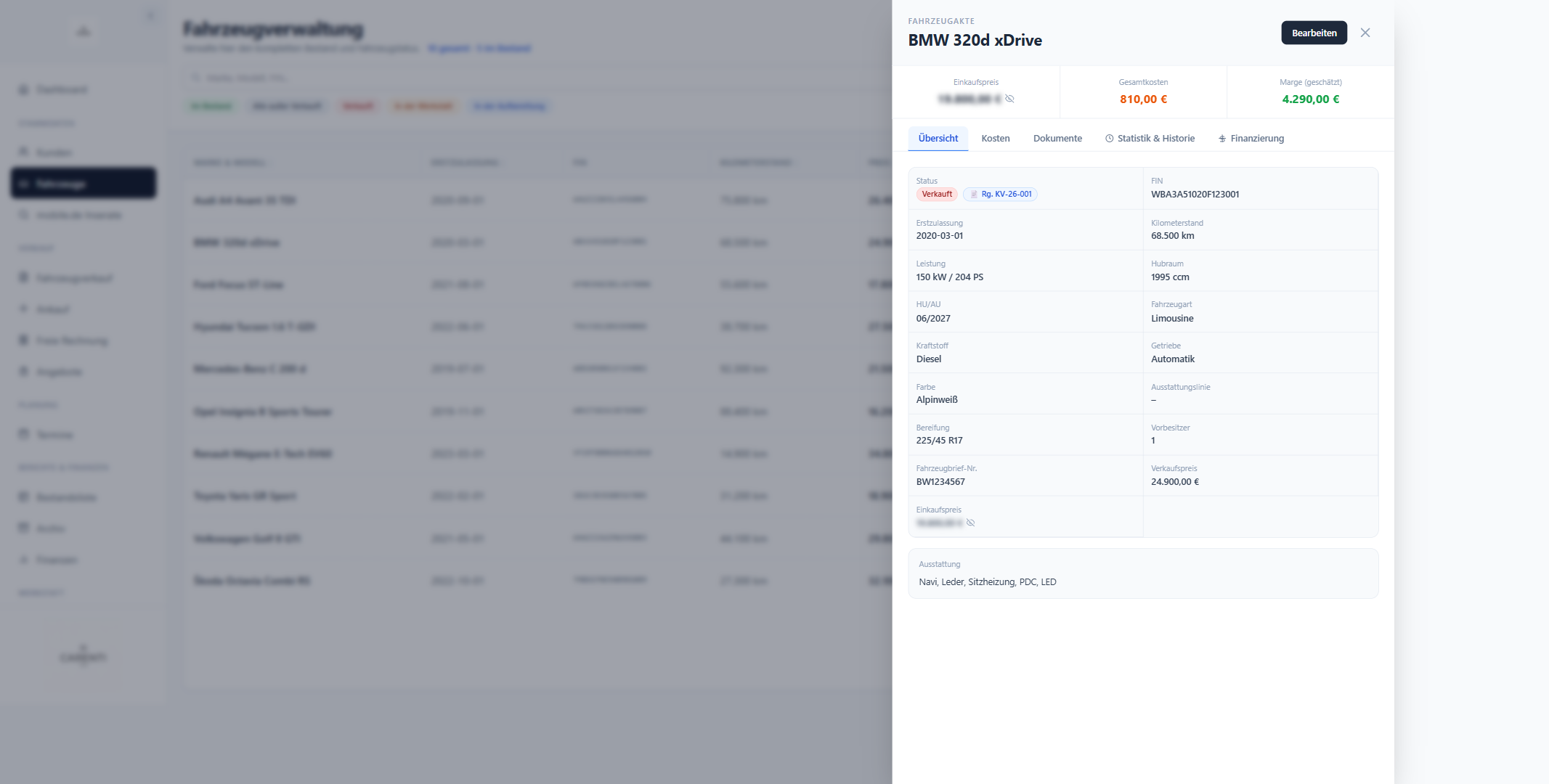Open Statistik & Historie tab
Image resolution: width=1549 pixels, height=784 pixels.
(1150, 138)
